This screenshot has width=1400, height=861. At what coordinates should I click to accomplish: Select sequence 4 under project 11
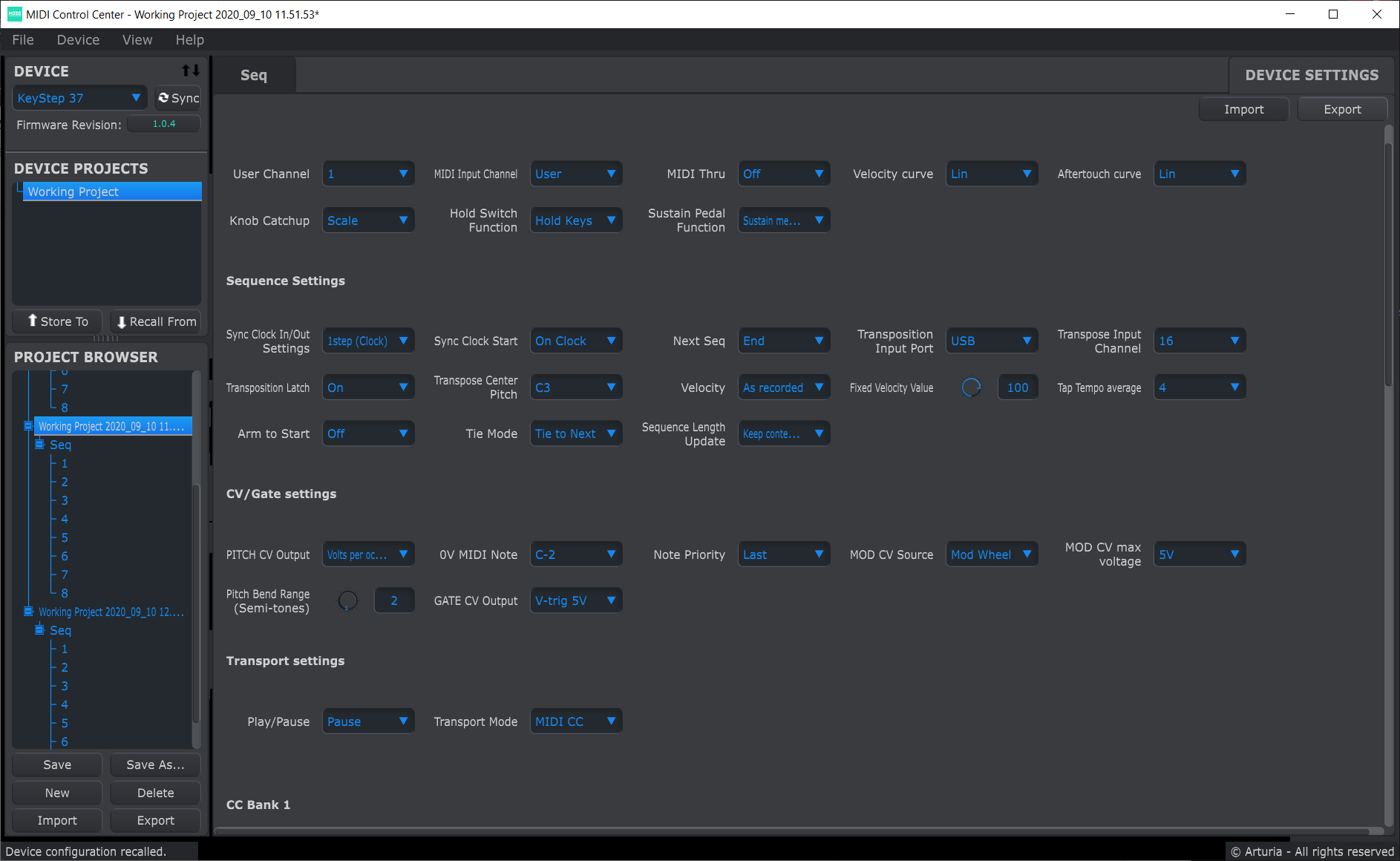coord(65,519)
